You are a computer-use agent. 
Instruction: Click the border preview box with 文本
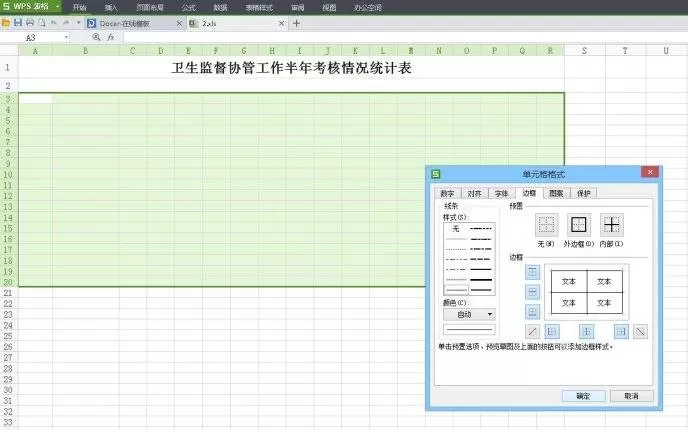[587, 292]
